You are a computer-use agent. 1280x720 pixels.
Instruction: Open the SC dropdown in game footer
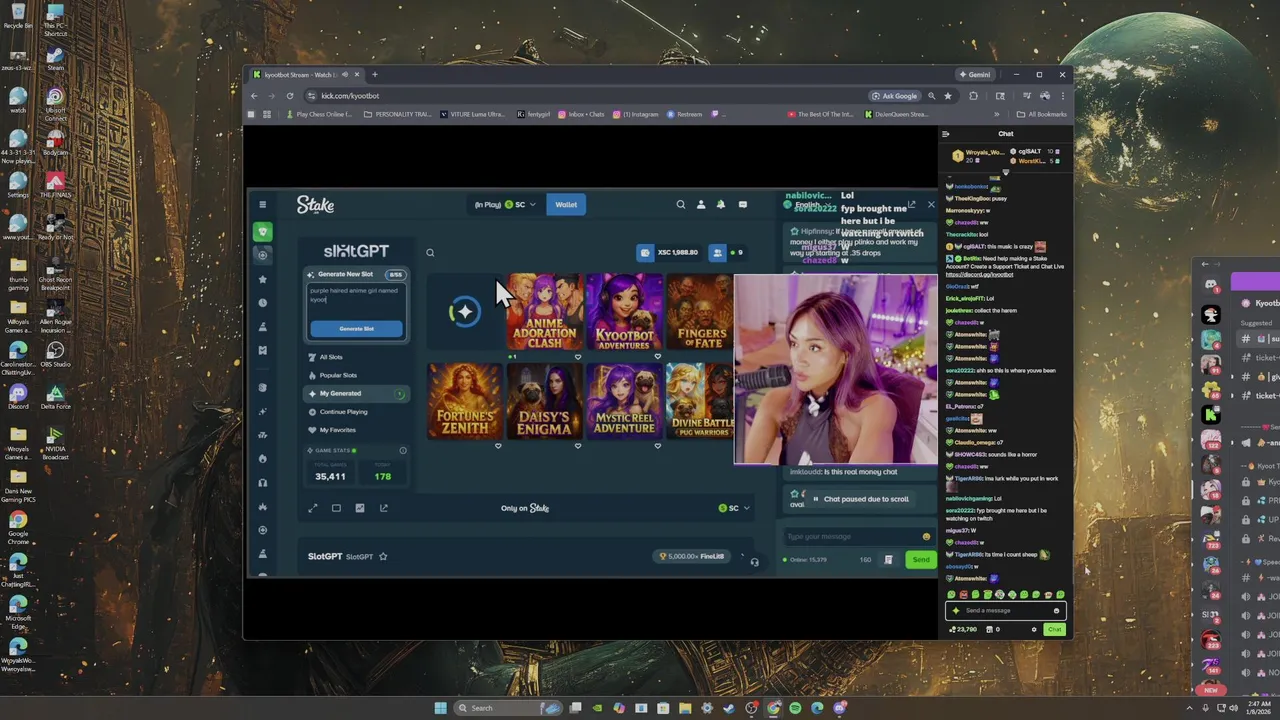coord(734,508)
